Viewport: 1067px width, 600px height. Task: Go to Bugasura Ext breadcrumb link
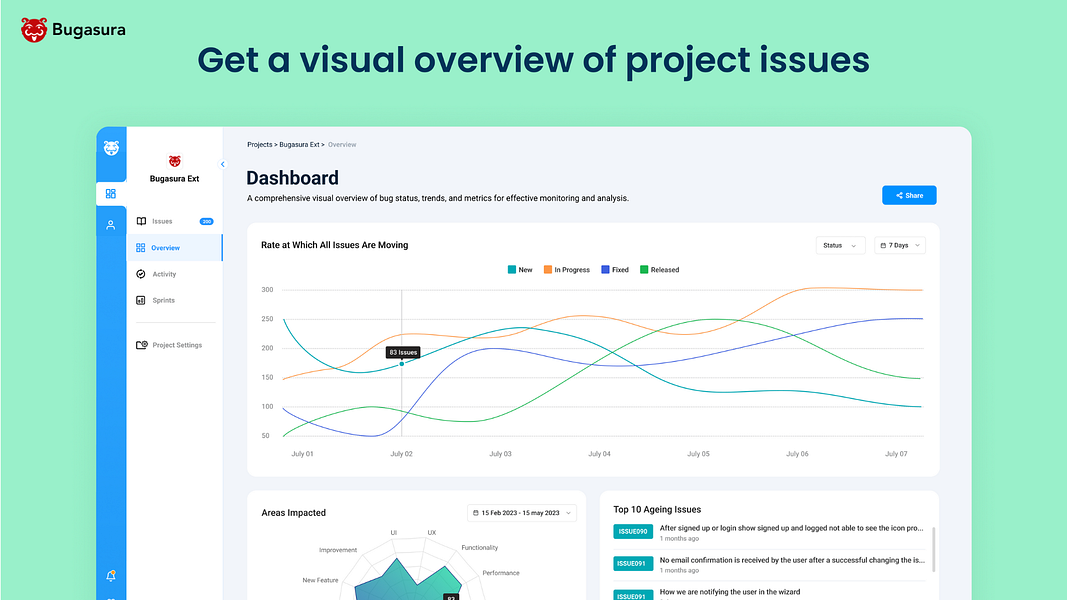(x=299, y=144)
